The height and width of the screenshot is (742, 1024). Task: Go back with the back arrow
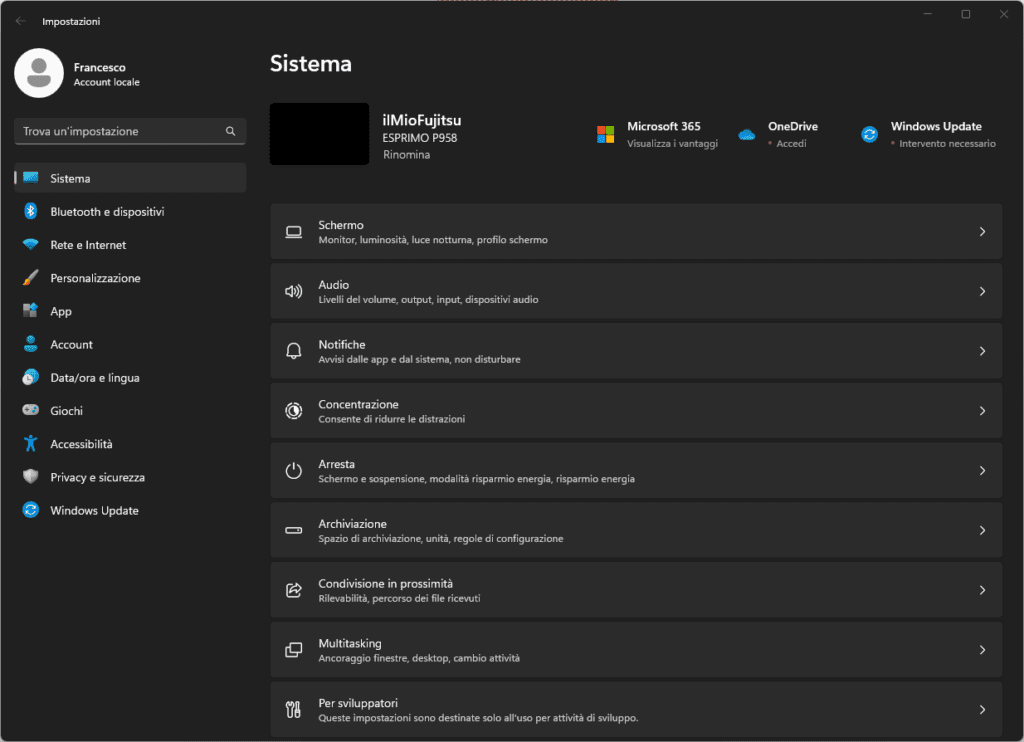(x=21, y=21)
